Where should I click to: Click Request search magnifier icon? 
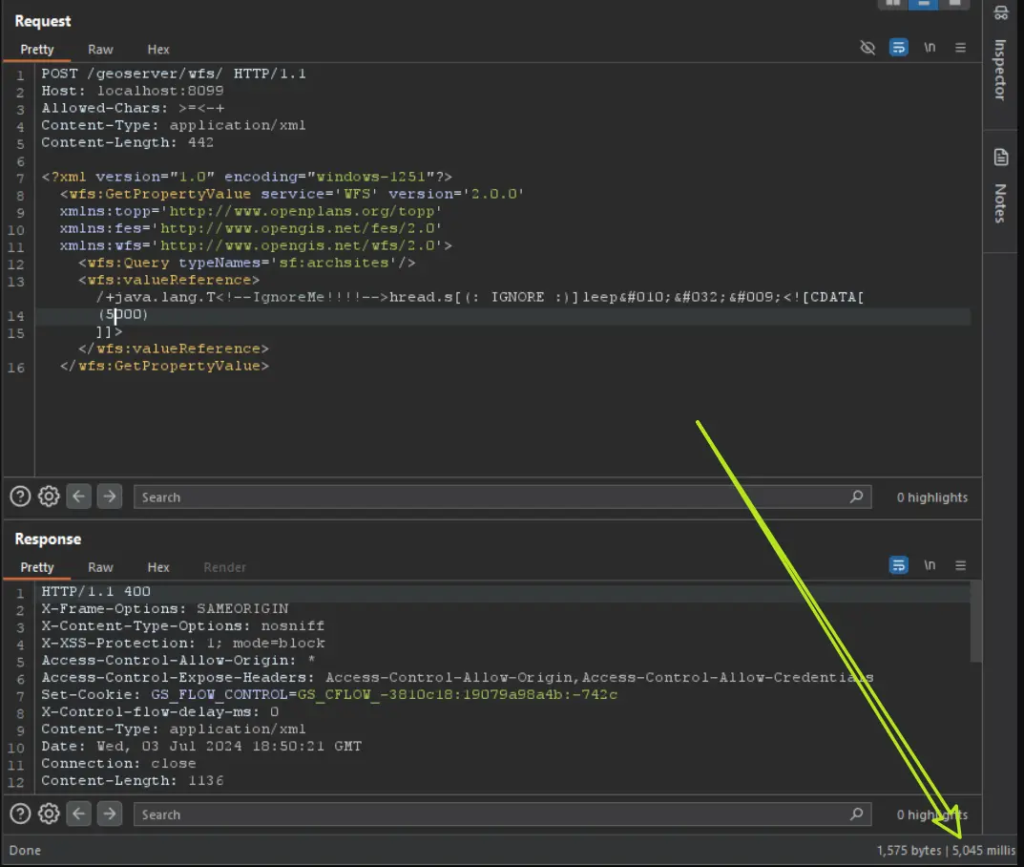coord(856,497)
